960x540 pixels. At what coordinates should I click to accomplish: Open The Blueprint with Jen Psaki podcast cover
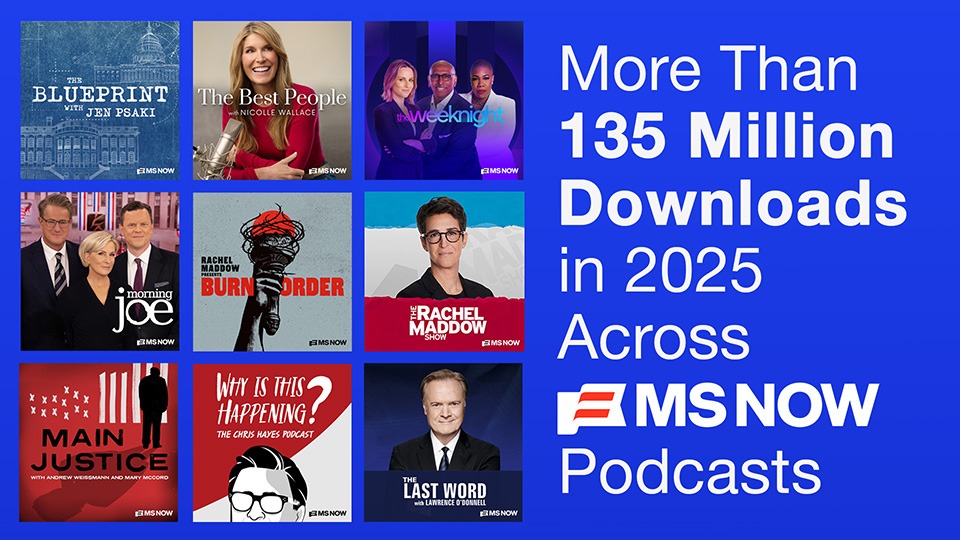pos(100,100)
